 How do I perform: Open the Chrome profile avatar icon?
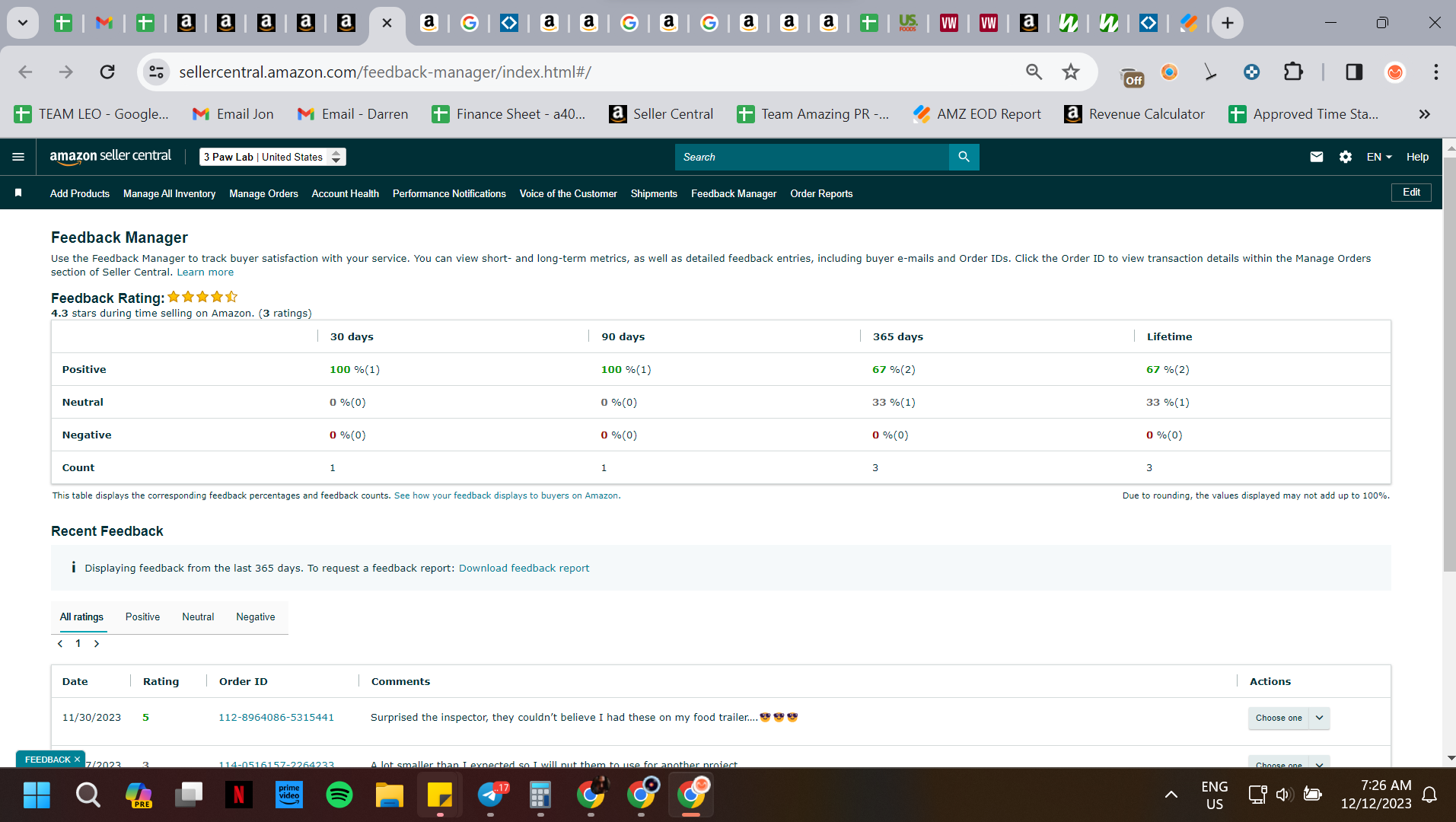(1394, 72)
